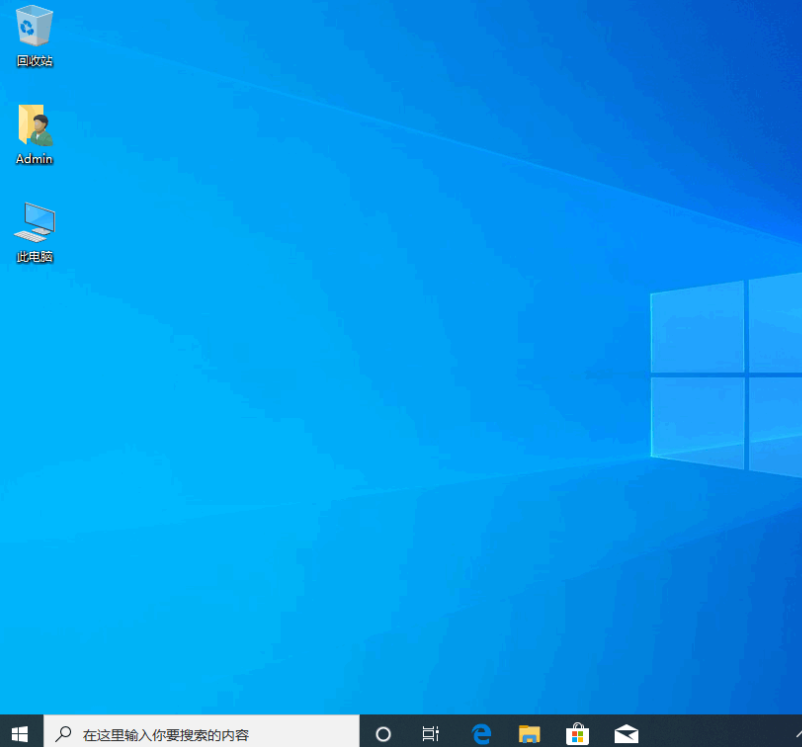The width and height of the screenshot is (802, 747).
Task: Activate Cortana with its taskbar icon
Action: [383, 732]
